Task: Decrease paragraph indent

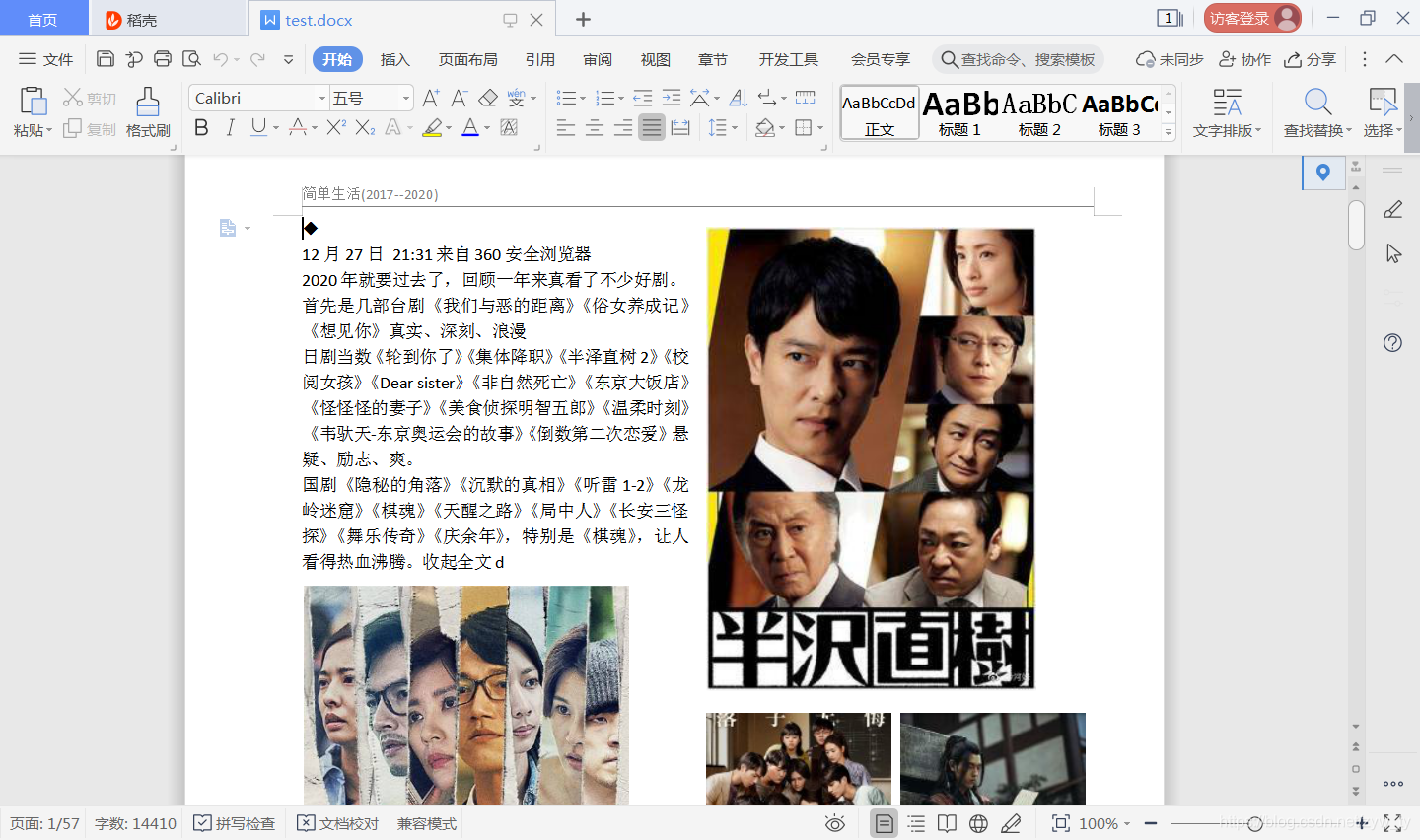Action: [x=643, y=98]
